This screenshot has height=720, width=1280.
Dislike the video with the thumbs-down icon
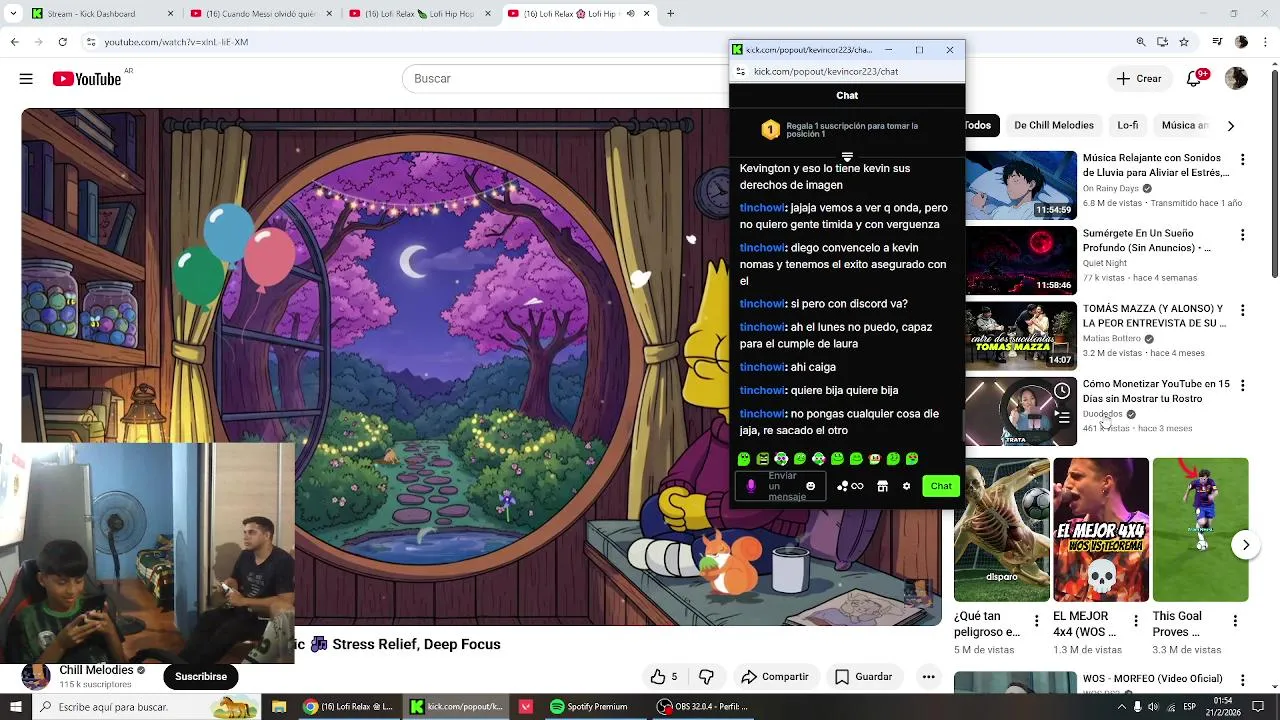706,677
